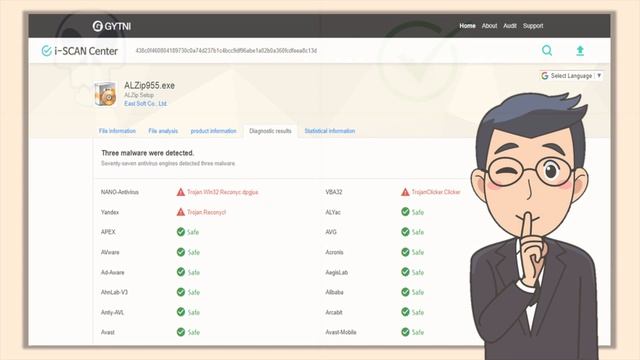Click the Trojan.Reconyc! detection text
This screenshot has width=640, height=360.
pyautogui.click(x=207, y=212)
